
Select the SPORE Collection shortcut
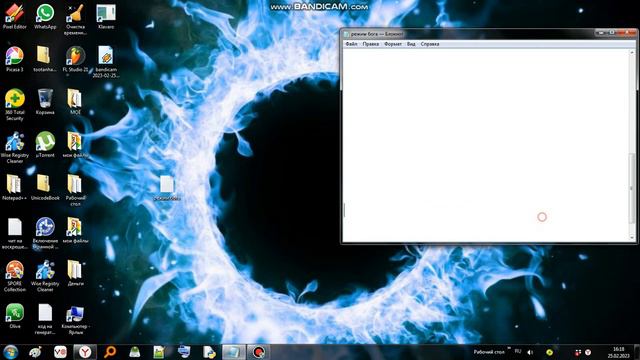pyautogui.click(x=15, y=276)
